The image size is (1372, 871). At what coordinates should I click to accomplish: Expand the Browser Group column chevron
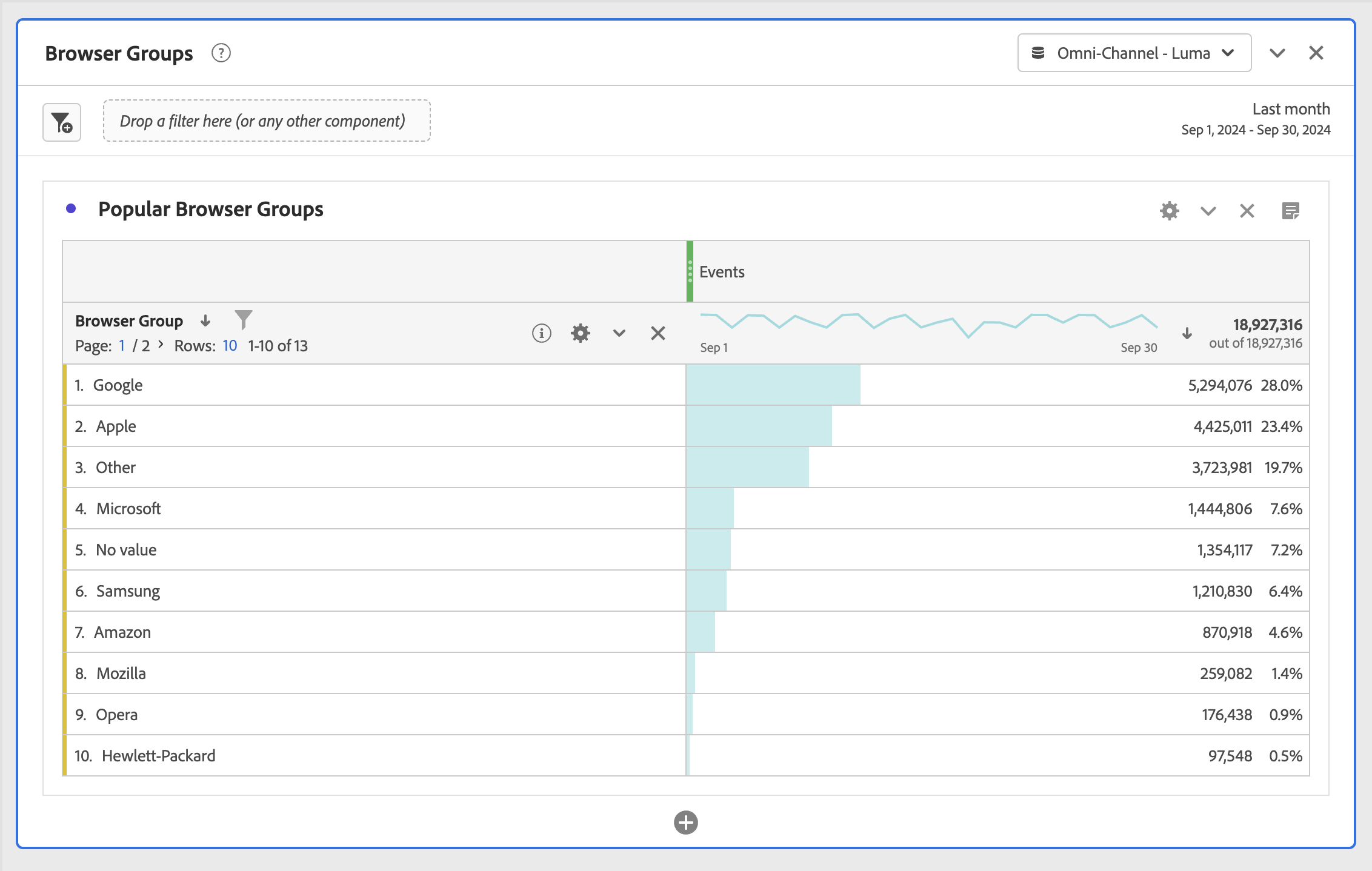click(619, 333)
